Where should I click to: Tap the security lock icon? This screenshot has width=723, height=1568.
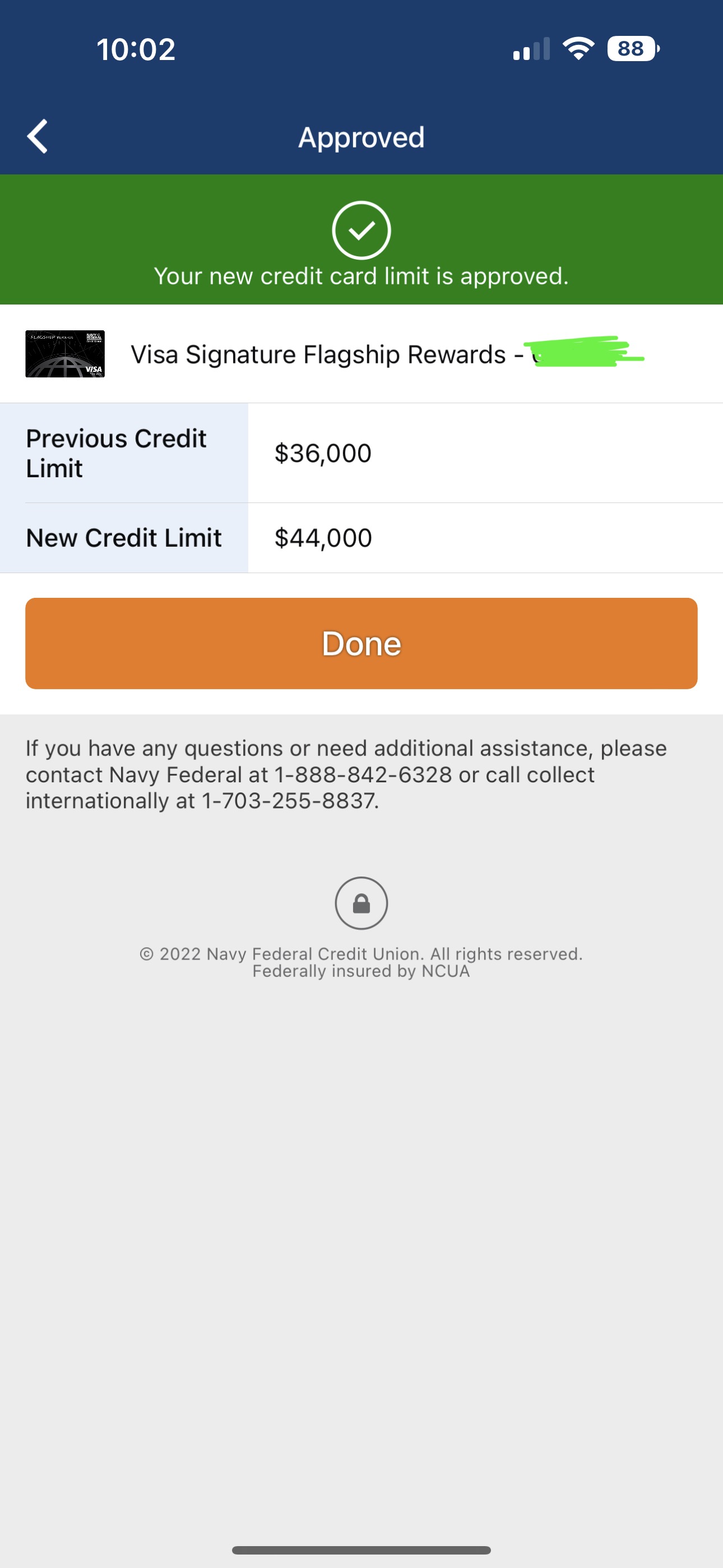[361, 903]
